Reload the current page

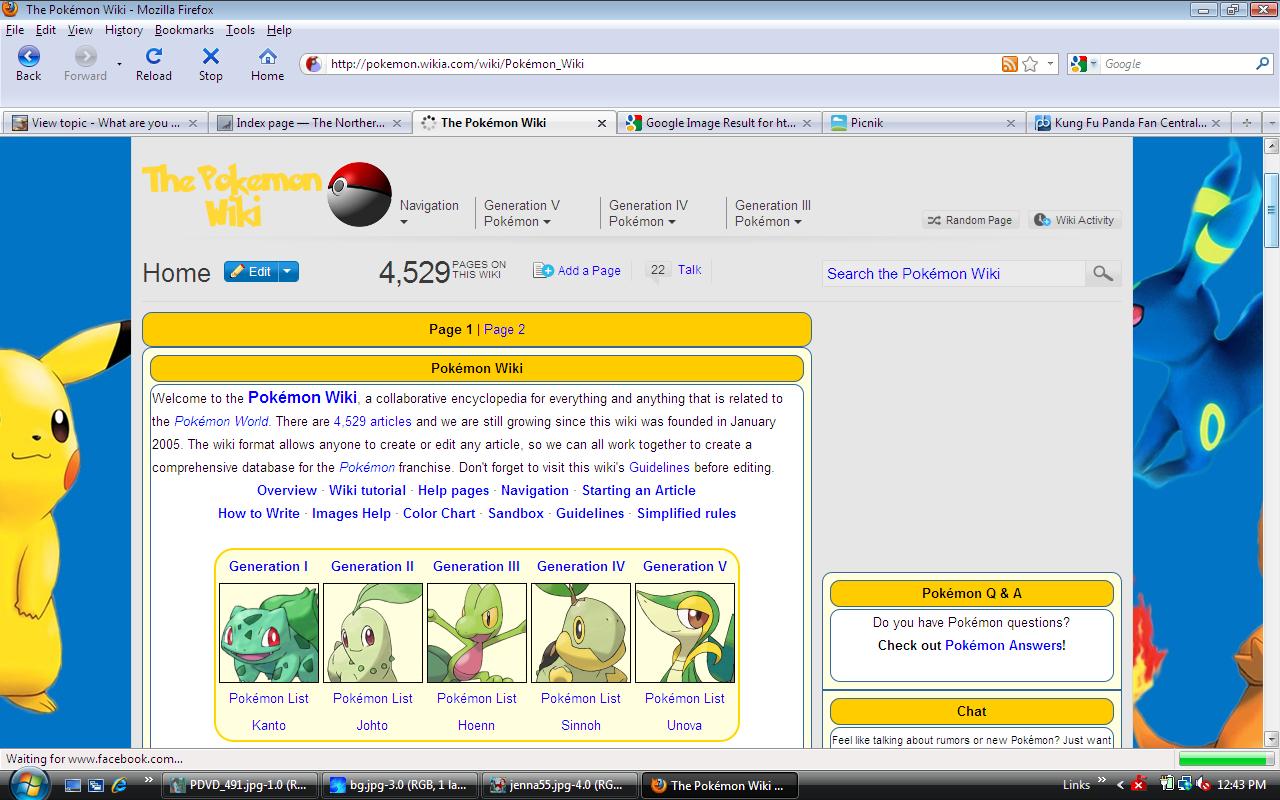click(153, 57)
